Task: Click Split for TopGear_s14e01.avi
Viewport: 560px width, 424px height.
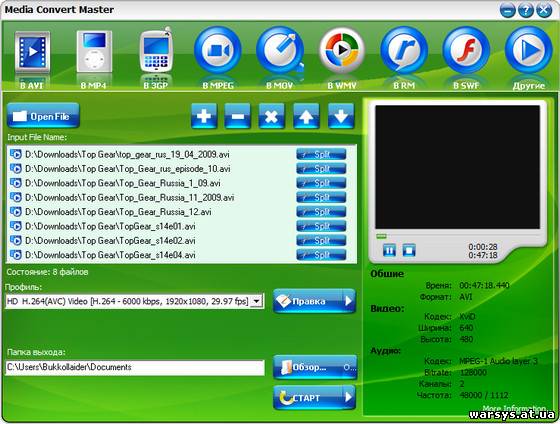Action: click(321, 226)
